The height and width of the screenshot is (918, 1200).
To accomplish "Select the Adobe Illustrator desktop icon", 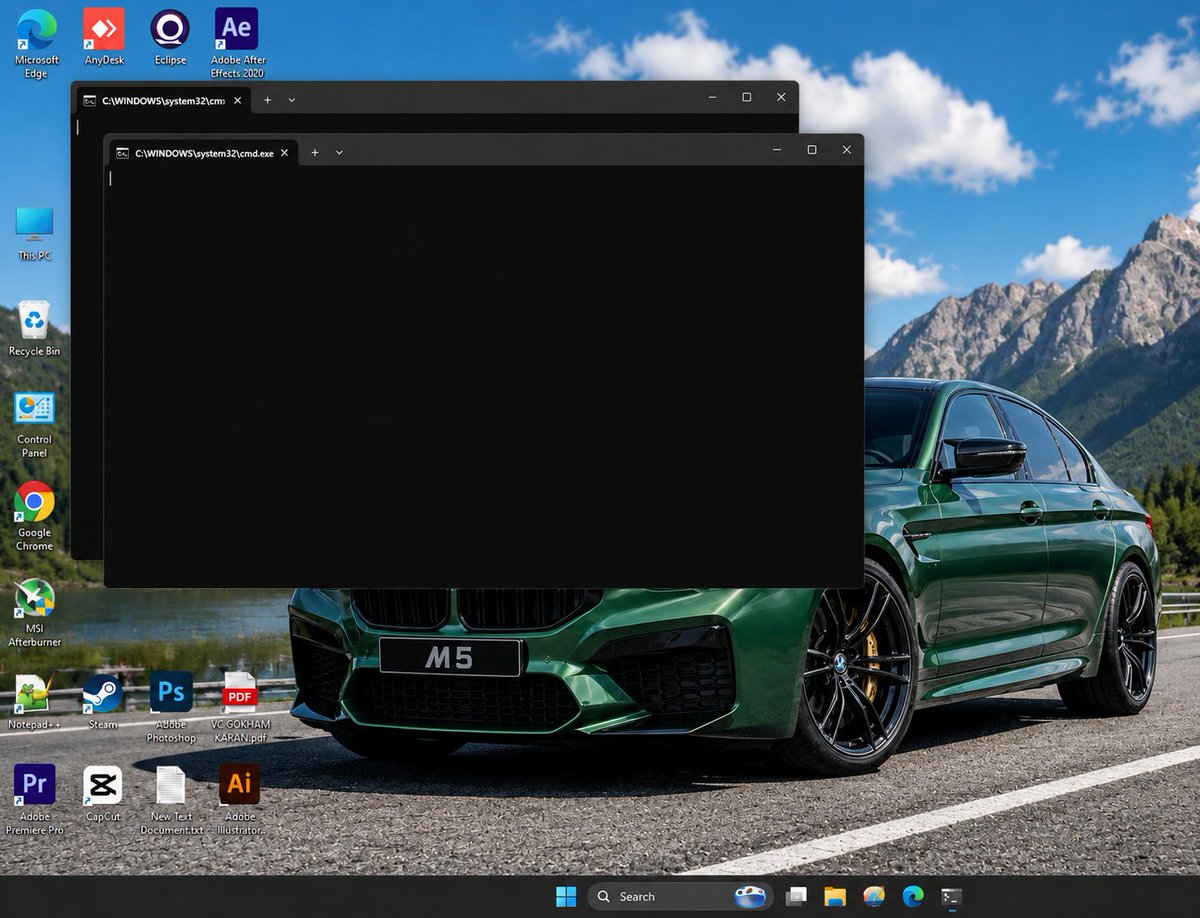I will coord(240,800).
